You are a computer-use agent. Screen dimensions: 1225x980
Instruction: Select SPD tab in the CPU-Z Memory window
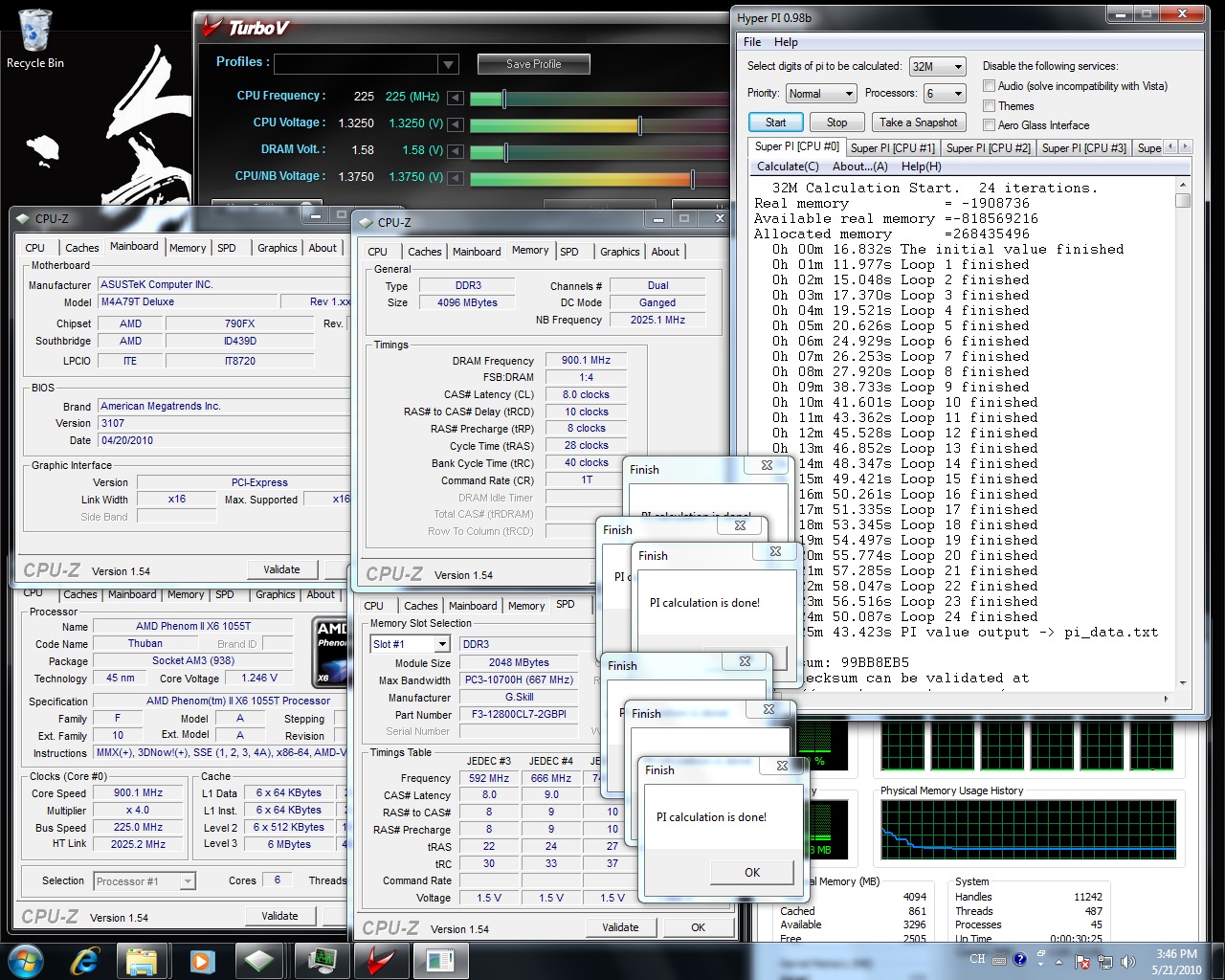tap(569, 252)
